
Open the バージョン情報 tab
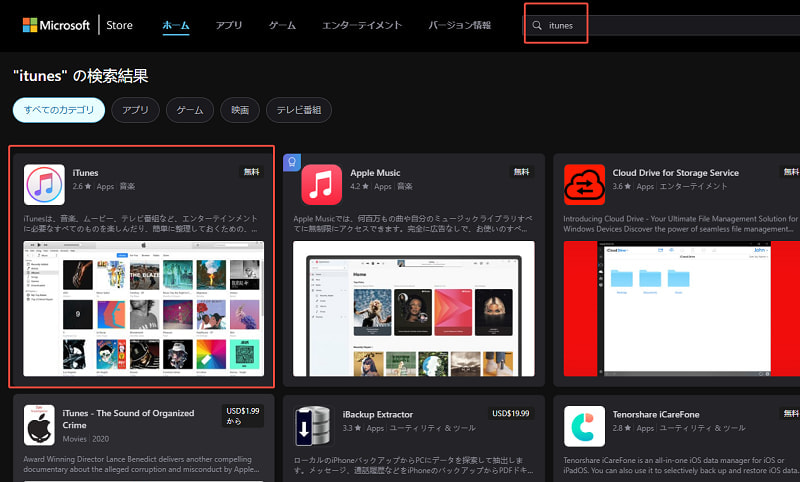459,25
